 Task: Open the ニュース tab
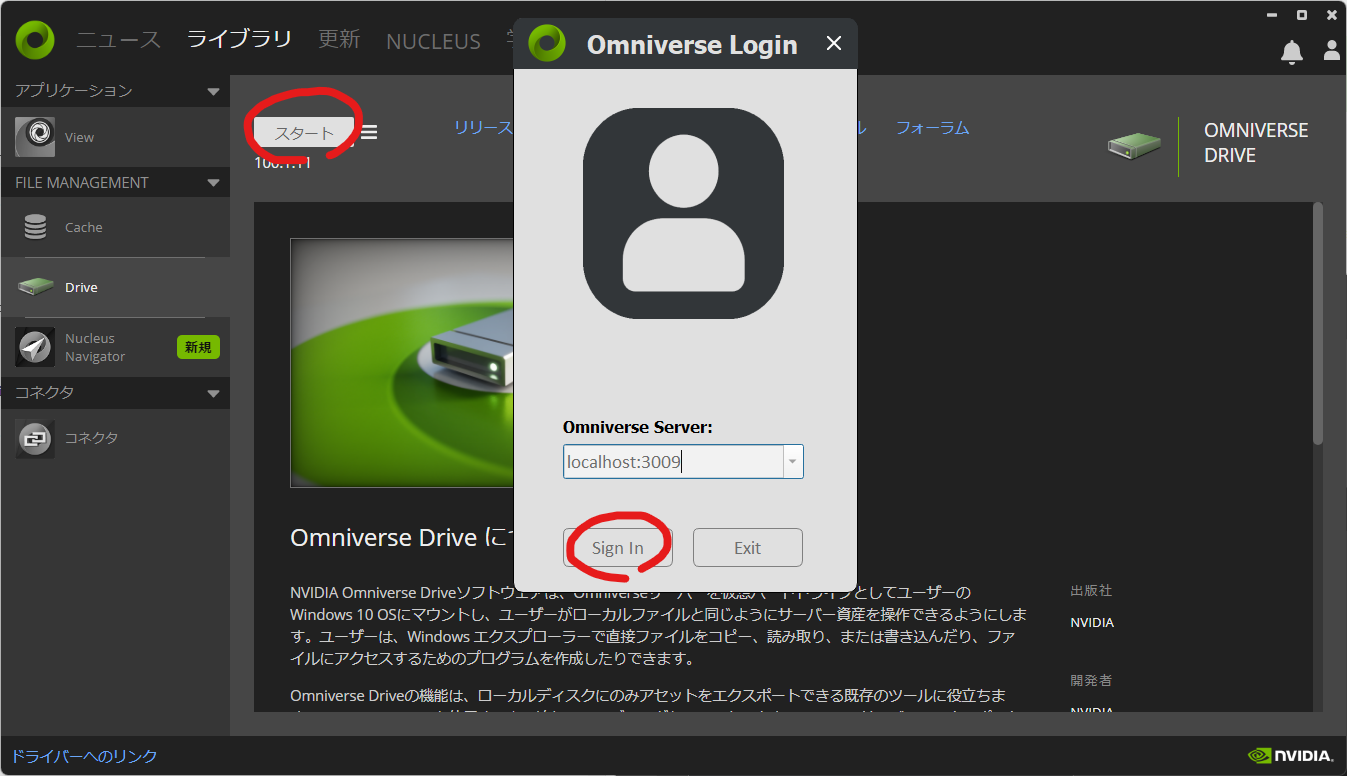coord(118,41)
